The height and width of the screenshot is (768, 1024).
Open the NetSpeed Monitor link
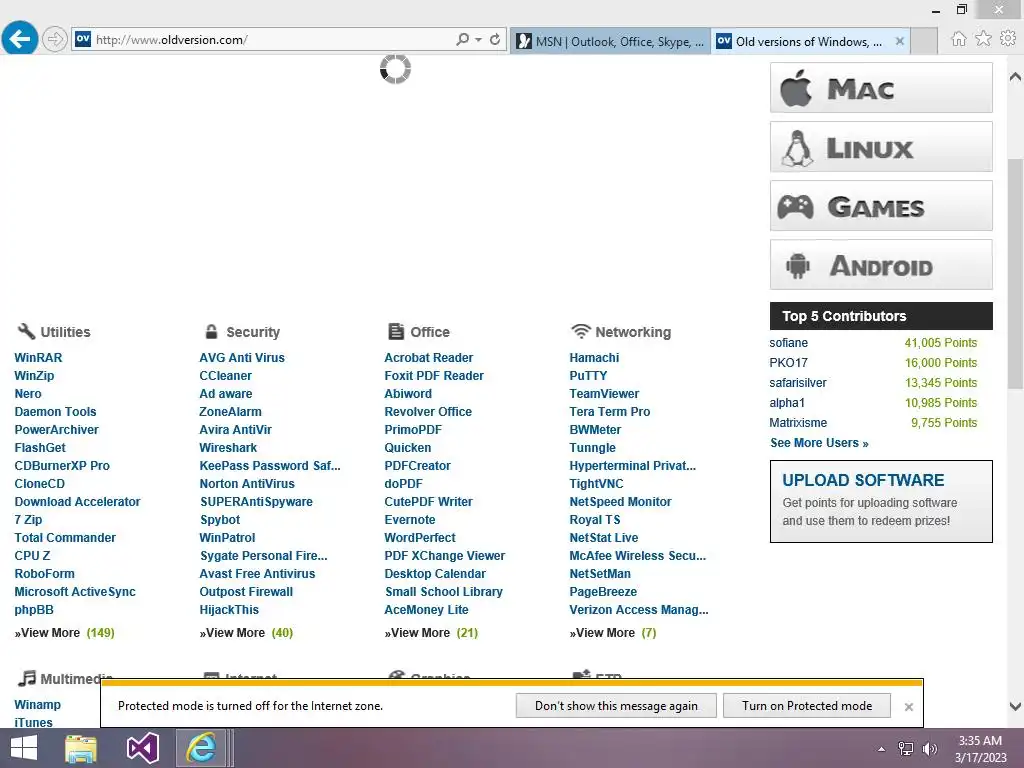click(620, 502)
